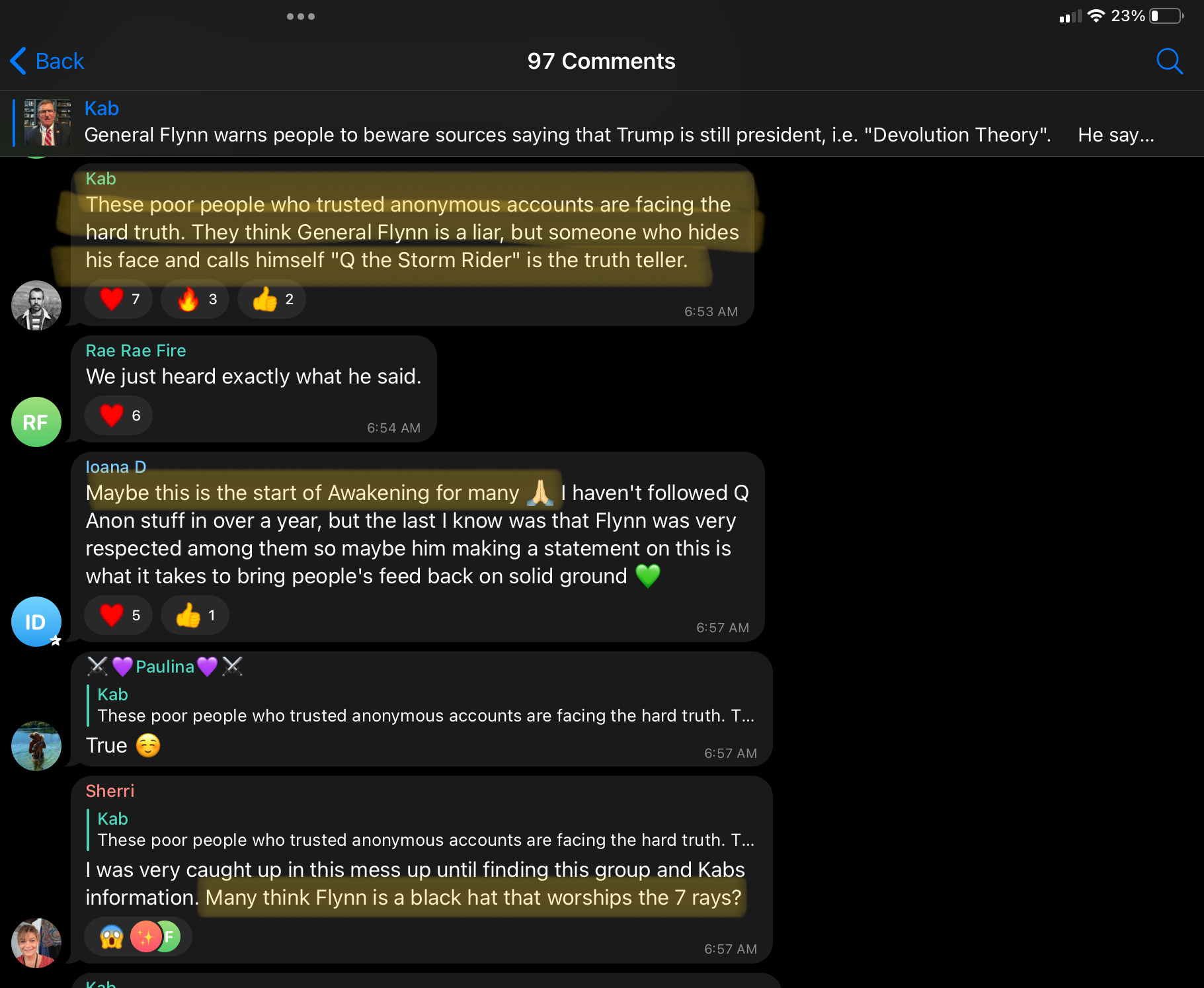
Task: Open Kab's bearded man avatar
Action: point(36,306)
